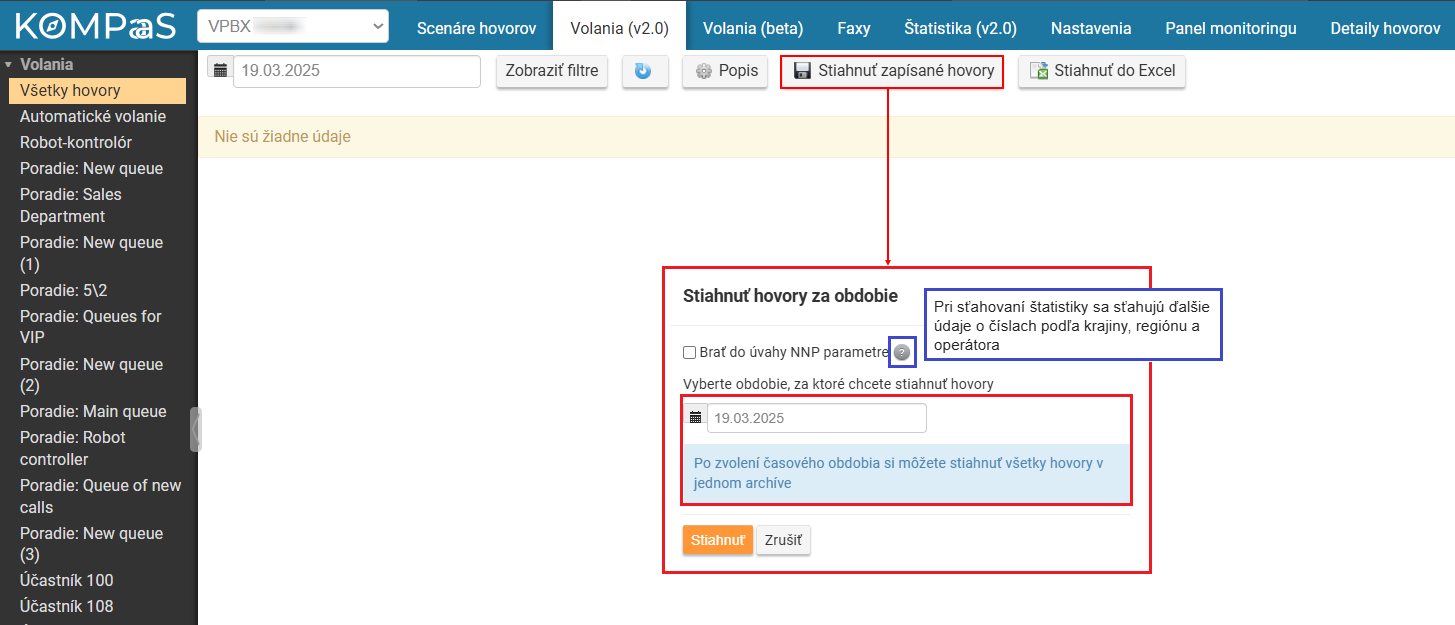The image size is (1455, 625).
Task: Click the 'Stiahnuť hovory za obdobie' heading
Action: click(x=790, y=296)
